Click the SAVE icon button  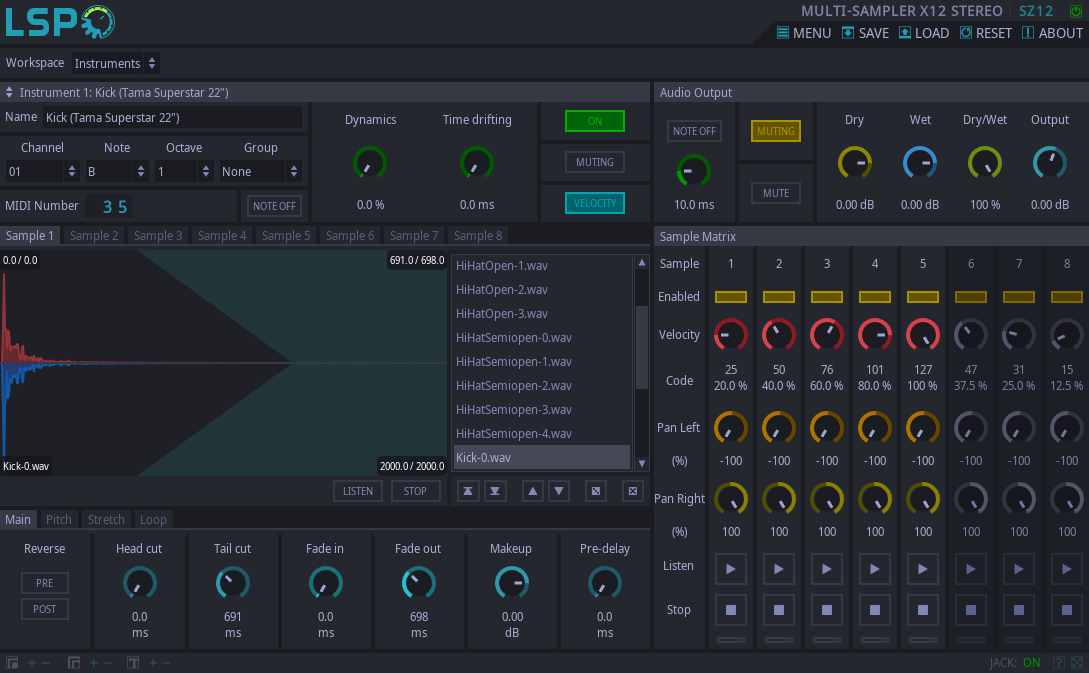pyautogui.click(x=865, y=33)
